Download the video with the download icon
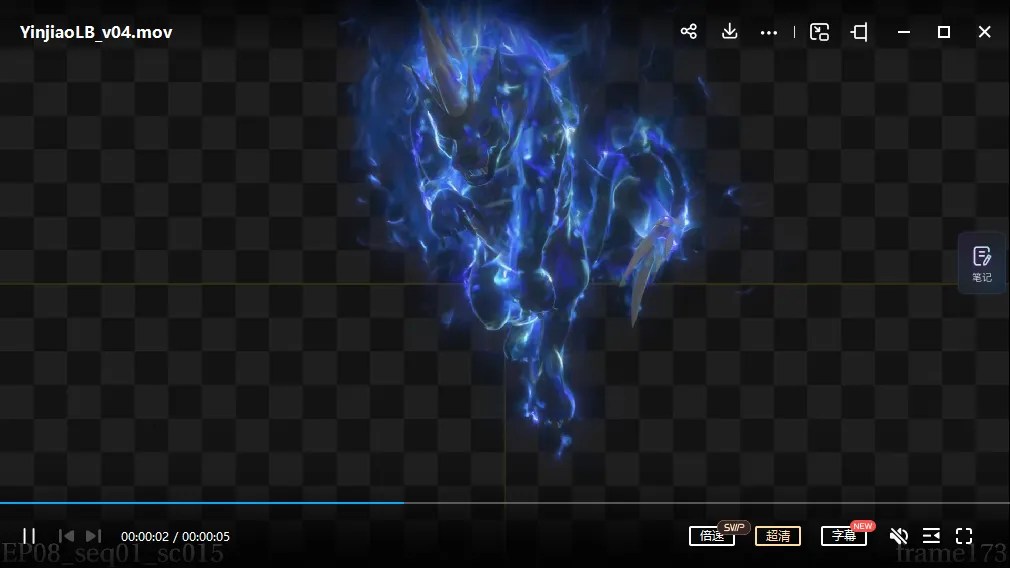This screenshot has width=1010, height=568. tap(729, 32)
